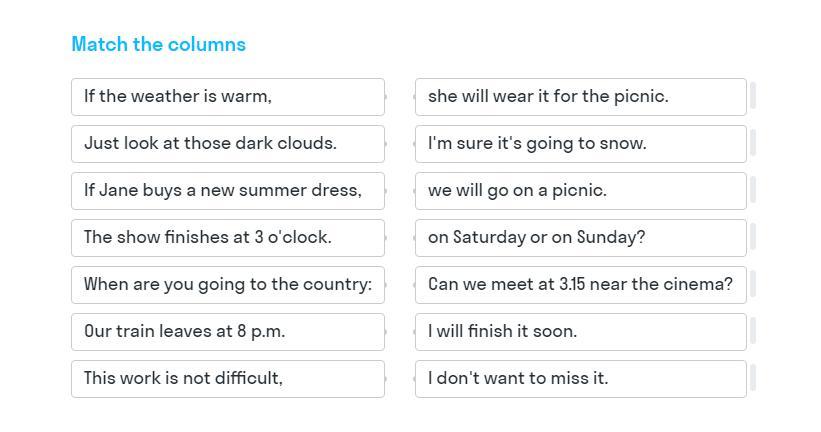Image resolution: width=821 pixels, height=432 pixels.
Task: Click drag handle beside 'we will go on a picnic.'
Action: (752, 191)
